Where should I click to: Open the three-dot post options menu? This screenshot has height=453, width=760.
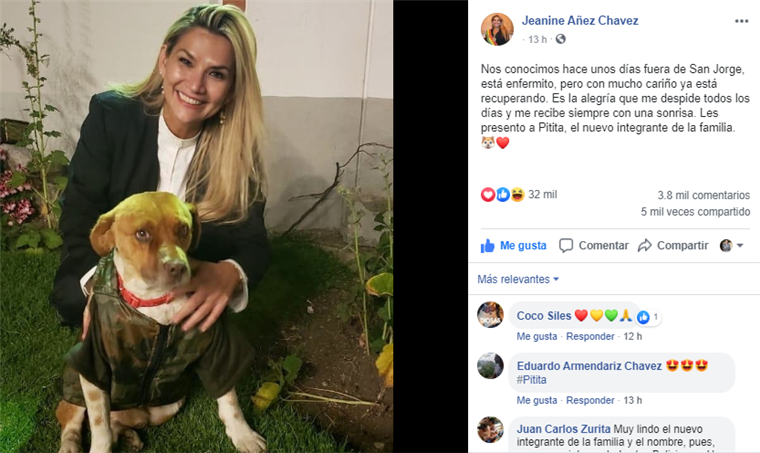coord(741,21)
